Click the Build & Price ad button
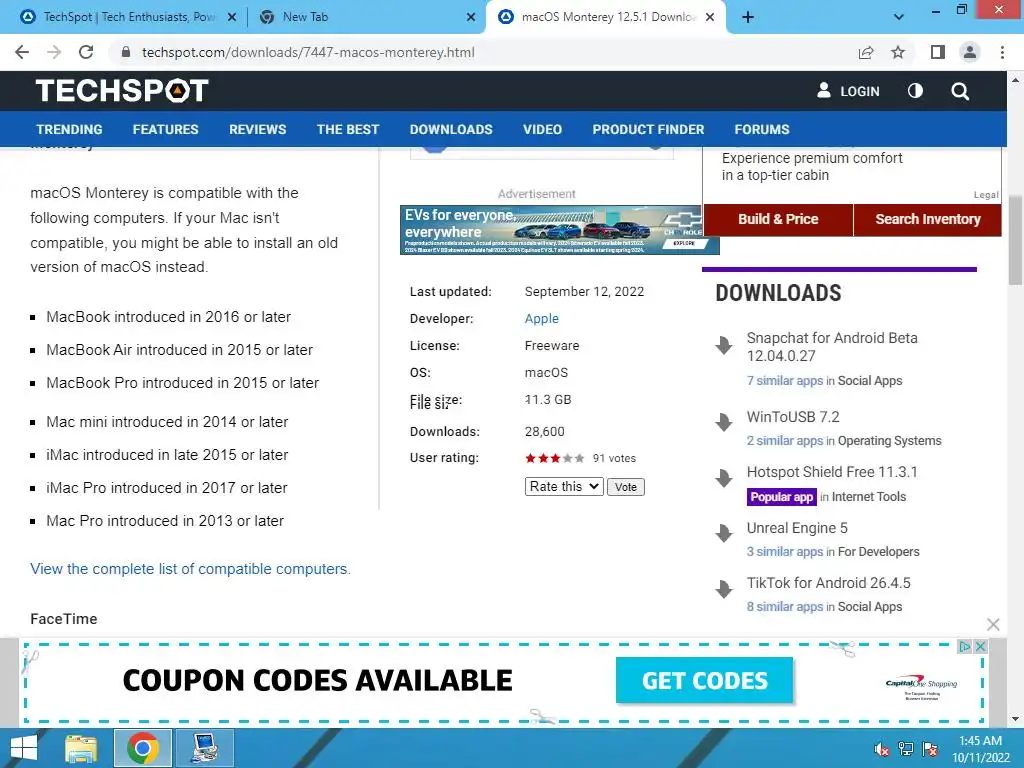 tap(778, 219)
